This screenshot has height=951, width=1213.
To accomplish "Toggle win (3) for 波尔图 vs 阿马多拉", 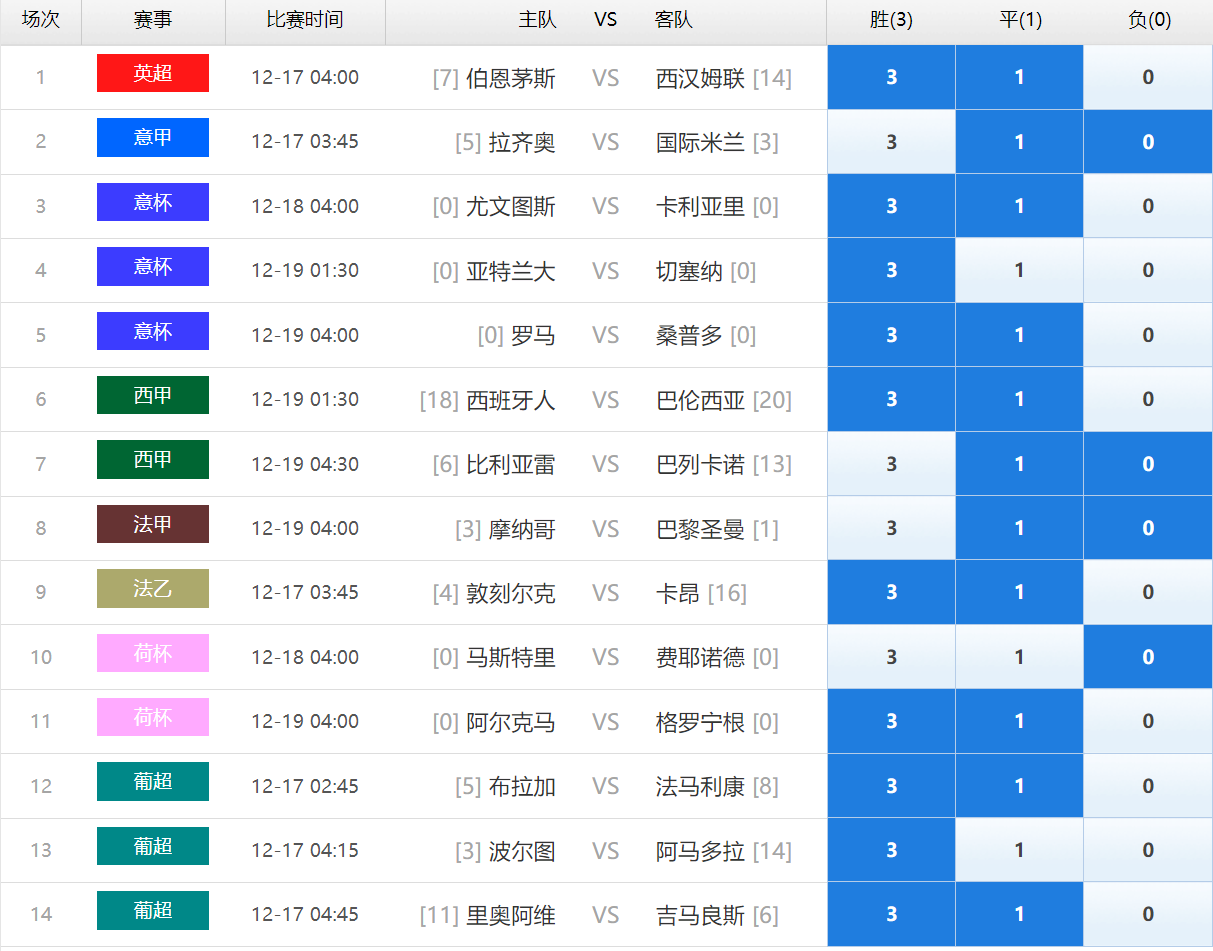I will (x=891, y=850).
